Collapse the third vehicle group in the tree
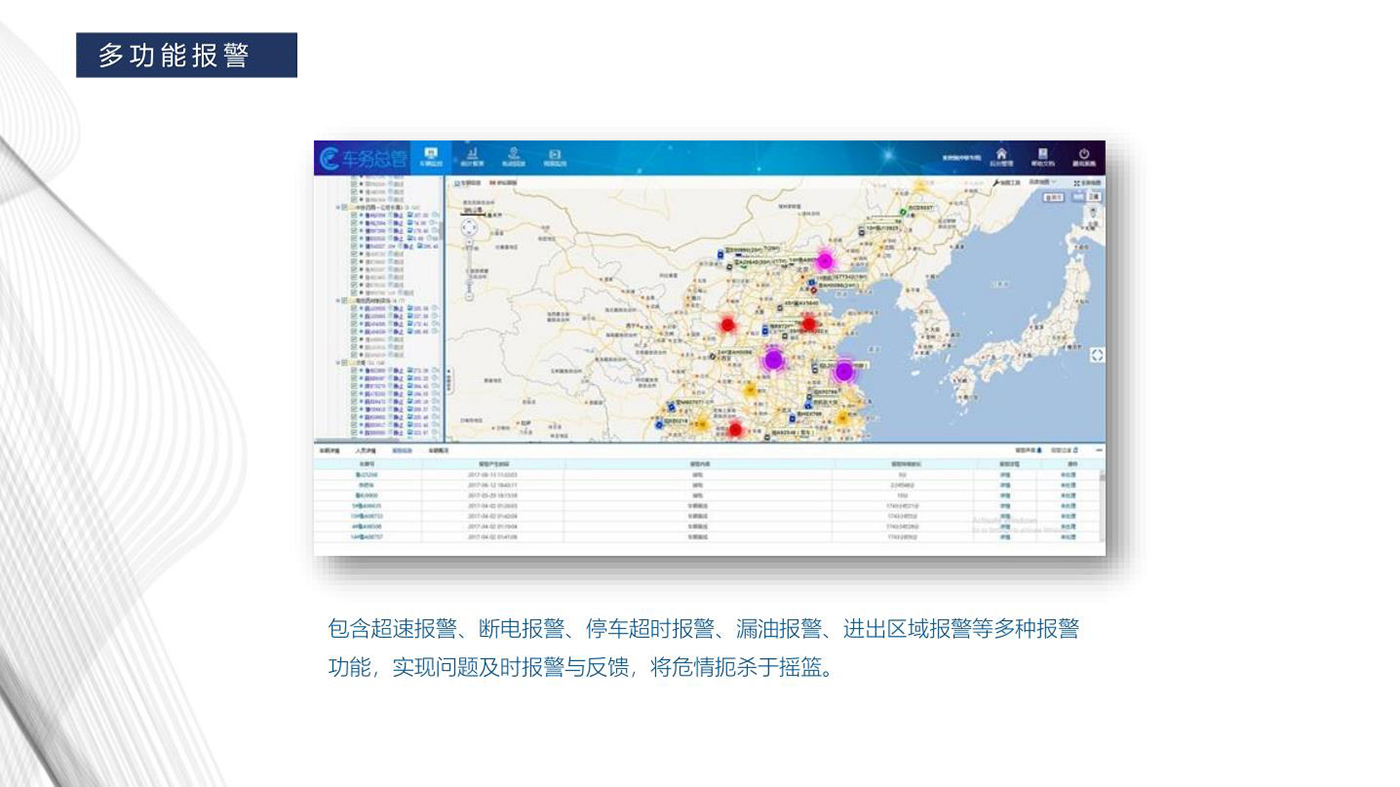This screenshot has width=1400, height=787. click(x=338, y=363)
